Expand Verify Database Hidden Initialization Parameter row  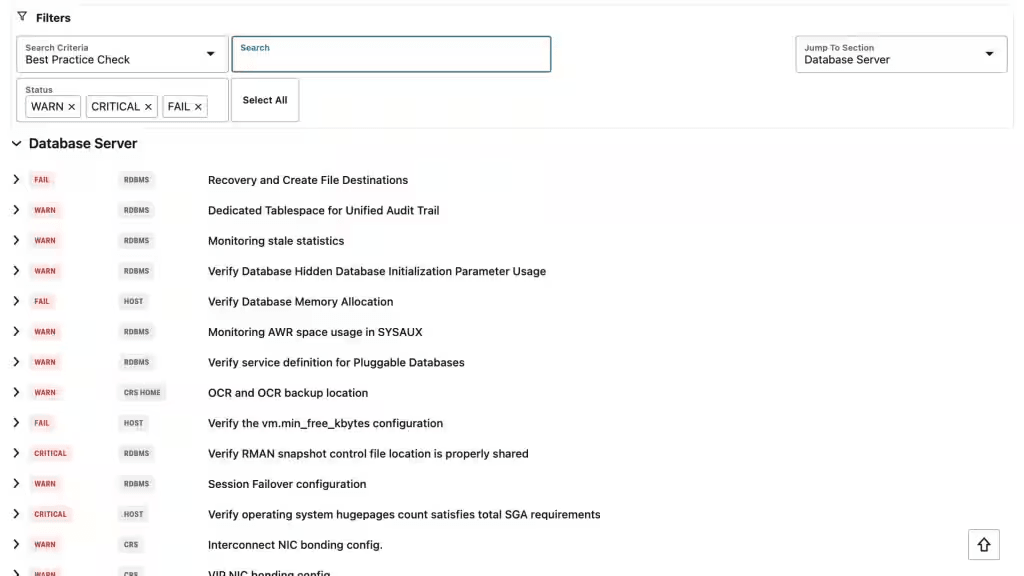point(16,271)
